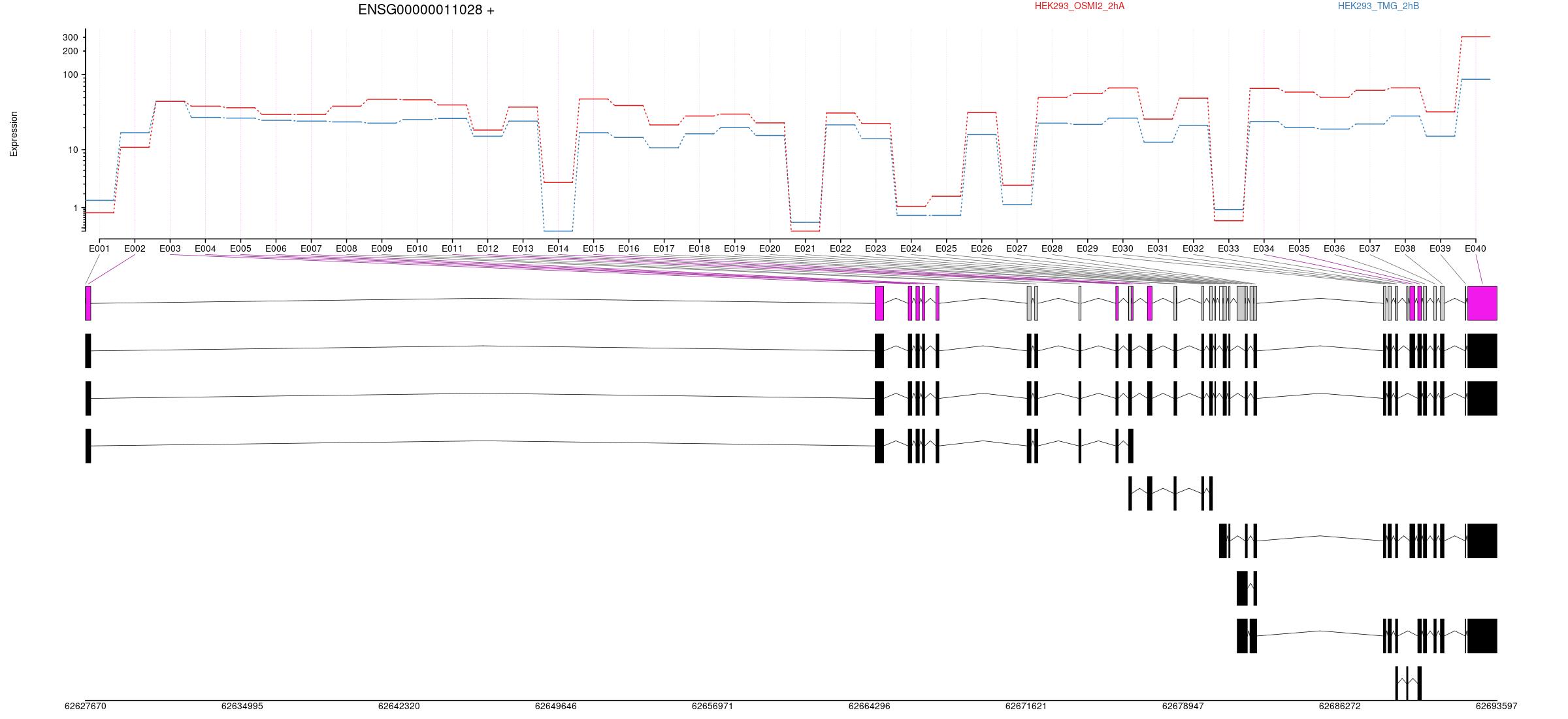Click the Expression y-axis label
The height and width of the screenshot is (719, 1568).
(x=14, y=134)
